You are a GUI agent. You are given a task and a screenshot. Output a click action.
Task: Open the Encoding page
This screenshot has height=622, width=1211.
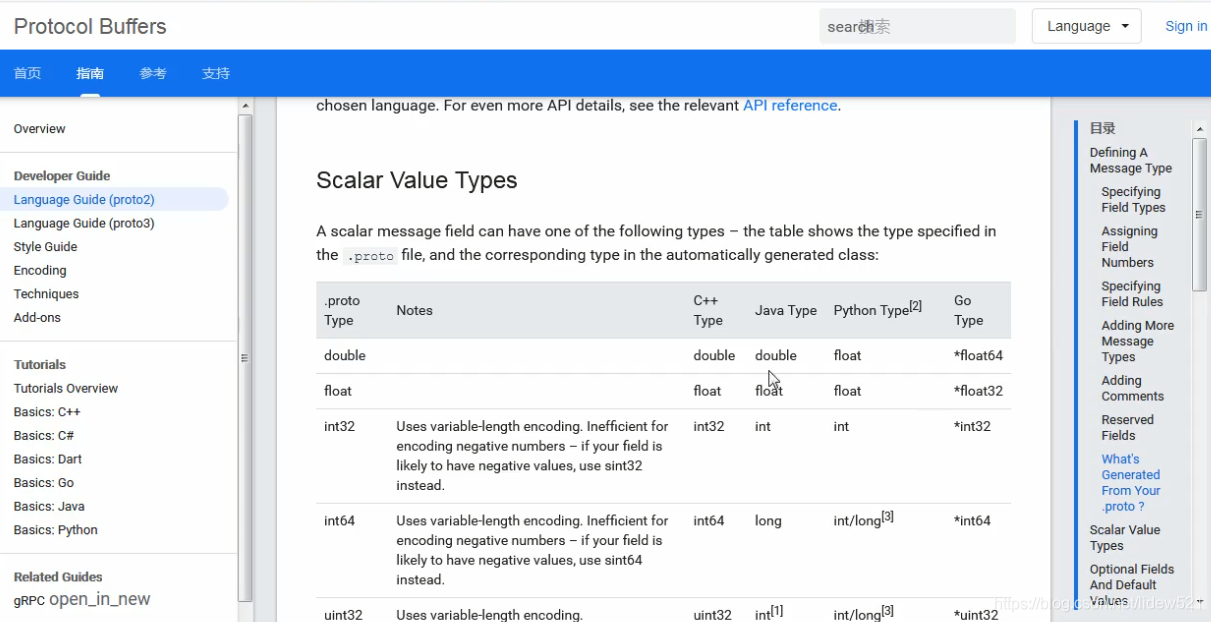[40, 270]
